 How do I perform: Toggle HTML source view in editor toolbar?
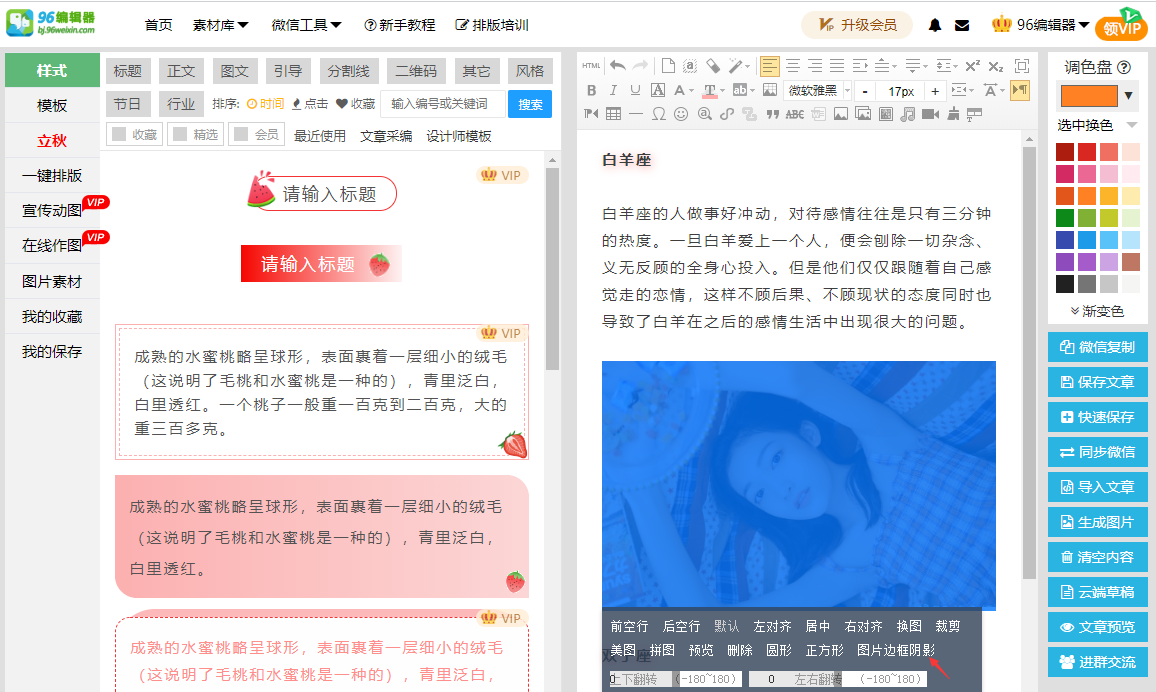click(x=591, y=66)
